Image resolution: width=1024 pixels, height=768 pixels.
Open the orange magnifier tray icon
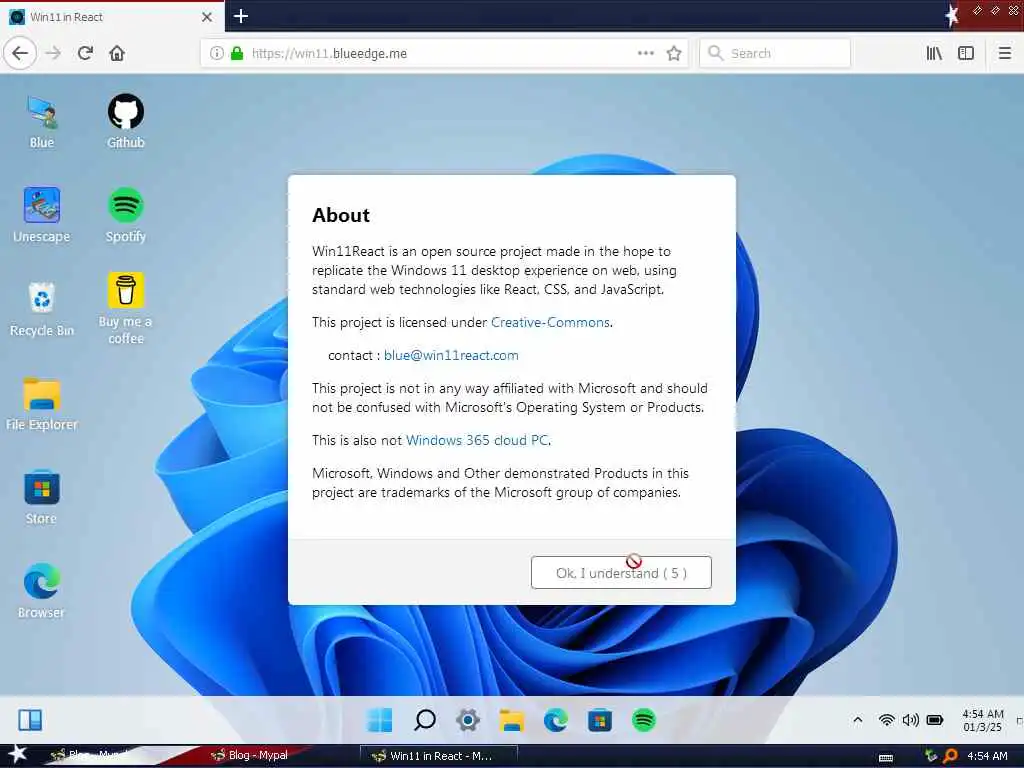point(950,756)
